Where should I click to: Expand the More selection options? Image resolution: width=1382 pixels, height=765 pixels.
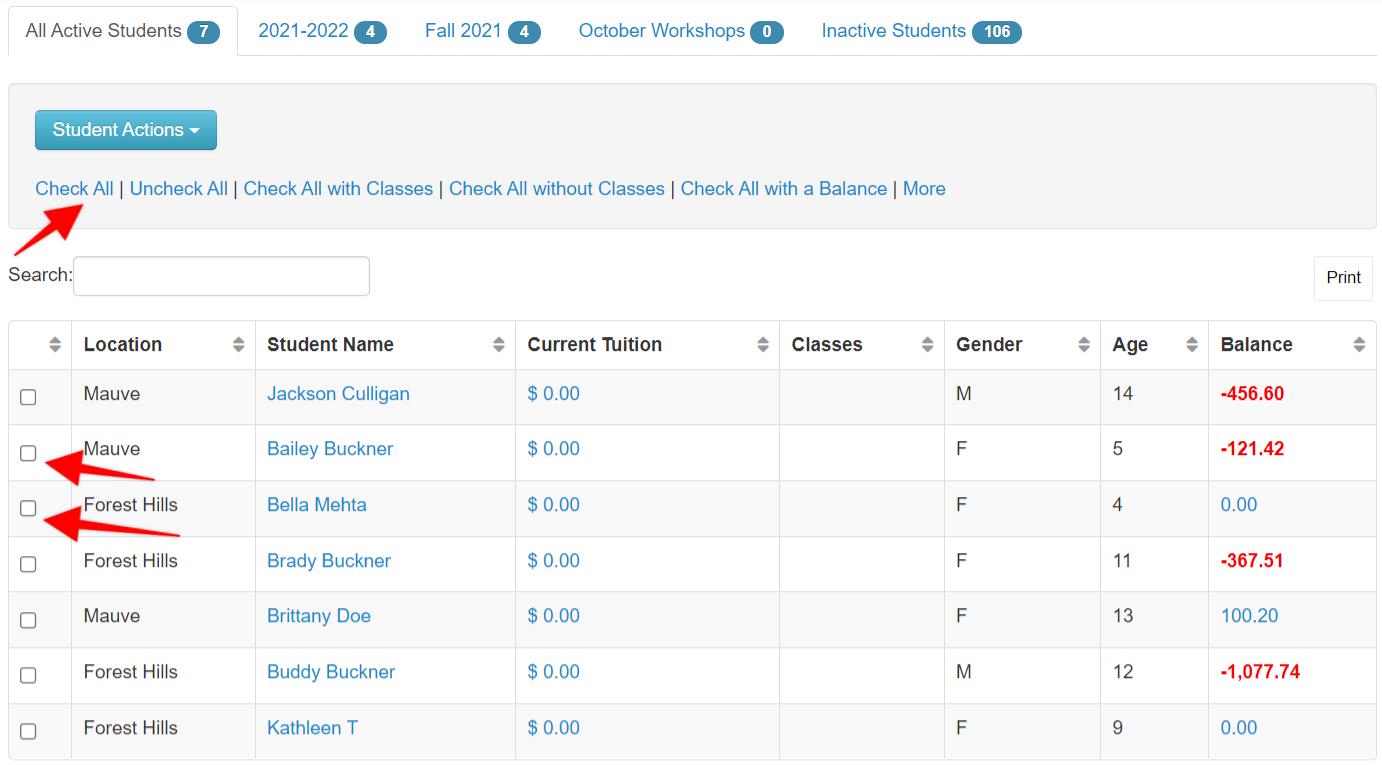924,189
